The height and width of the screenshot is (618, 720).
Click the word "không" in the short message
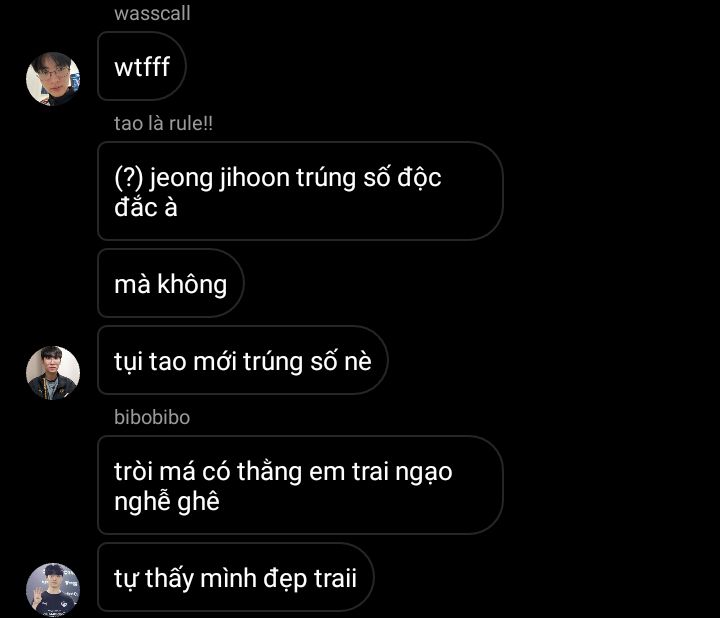(x=192, y=284)
